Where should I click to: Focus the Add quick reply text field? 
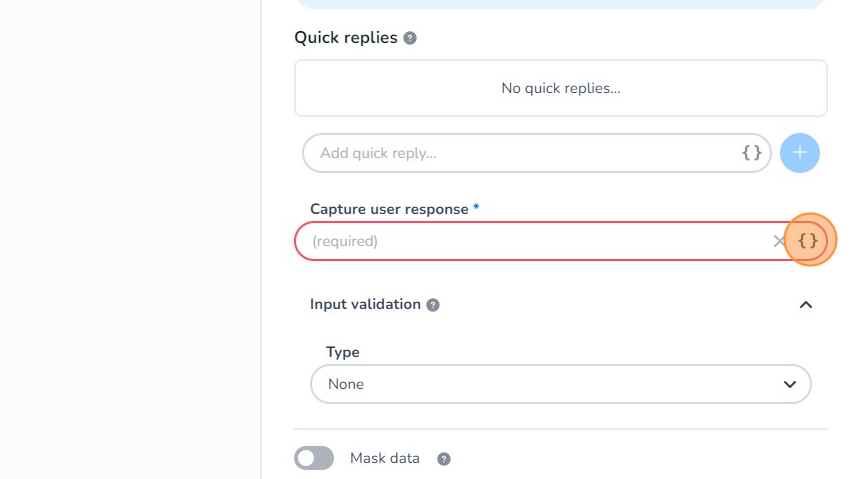tap(520, 153)
